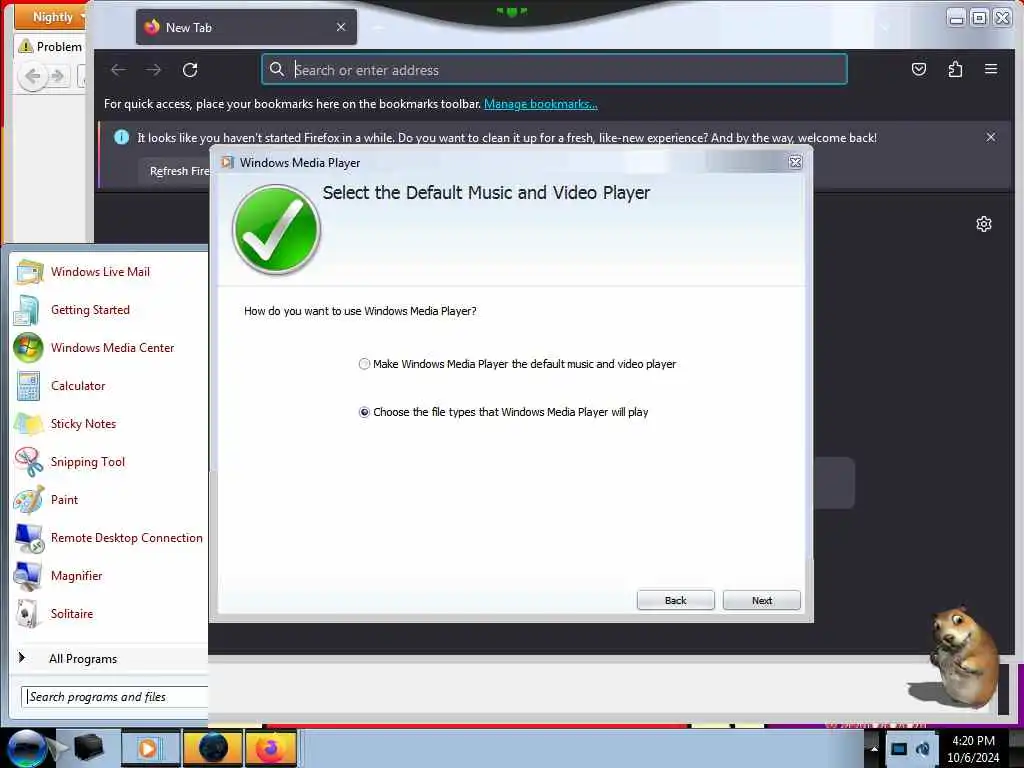
Task: Click the Snipping Tool scissors icon
Action: point(29,462)
